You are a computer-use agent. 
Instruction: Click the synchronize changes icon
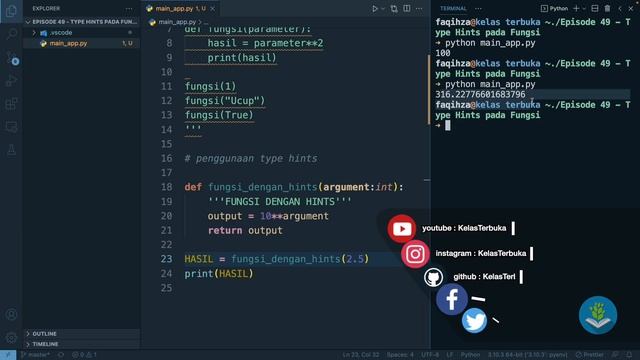coord(61,355)
